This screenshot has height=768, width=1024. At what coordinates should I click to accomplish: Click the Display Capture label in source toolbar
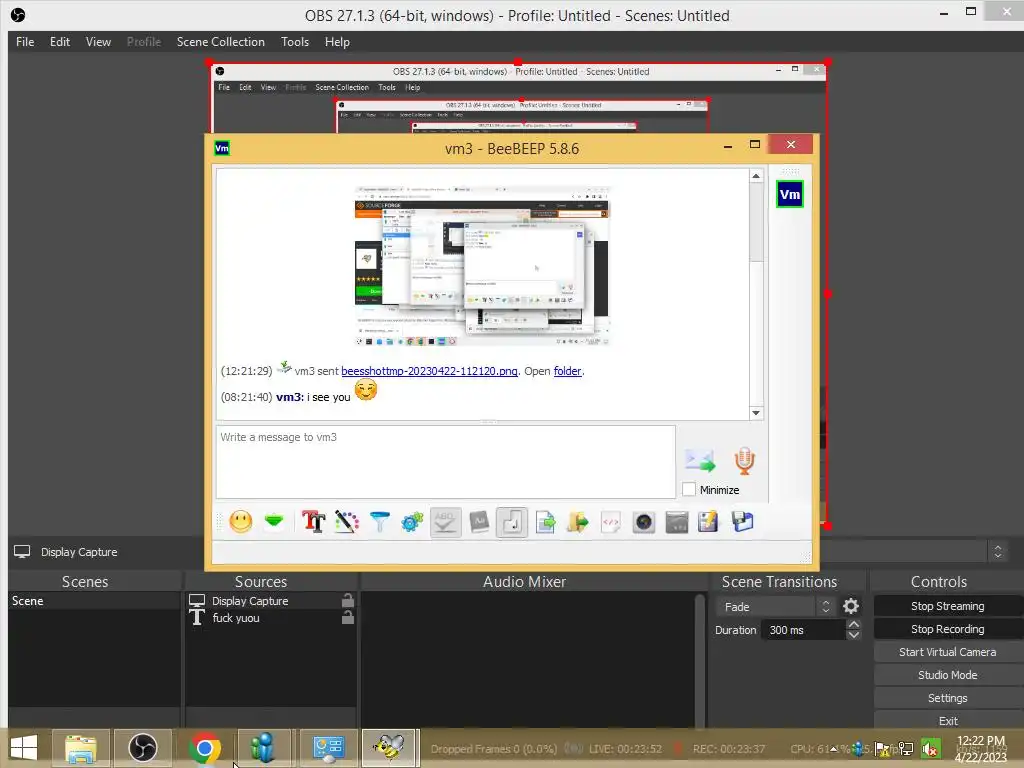pos(79,552)
